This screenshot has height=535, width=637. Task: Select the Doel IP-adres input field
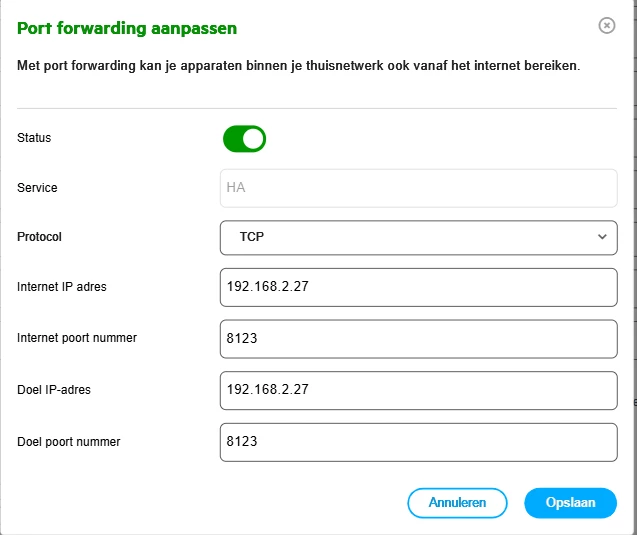pos(418,390)
